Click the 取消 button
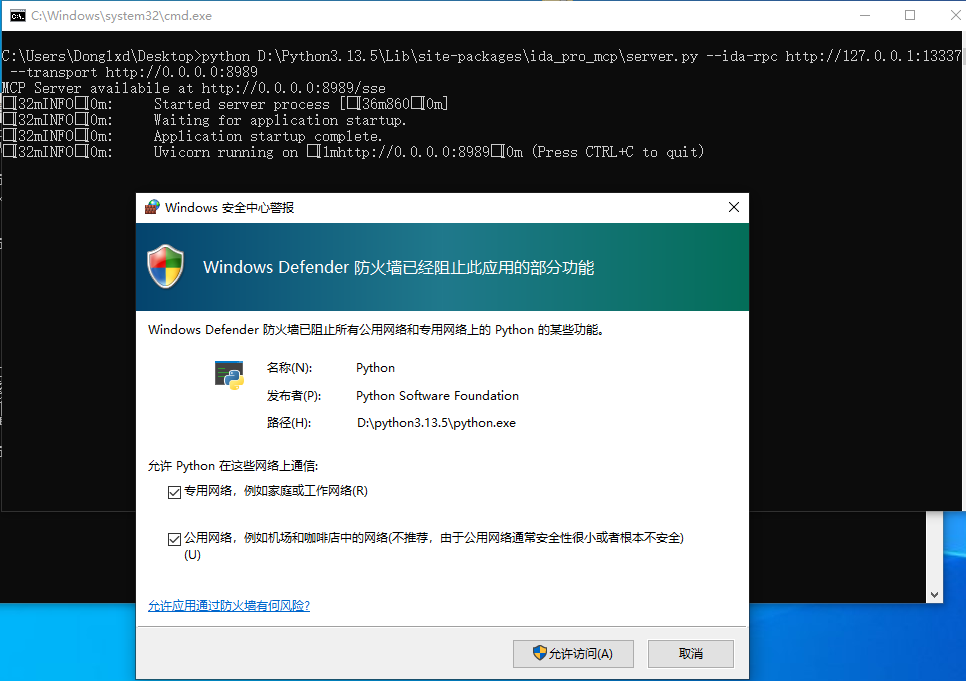The image size is (966, 681). [691, 653]
